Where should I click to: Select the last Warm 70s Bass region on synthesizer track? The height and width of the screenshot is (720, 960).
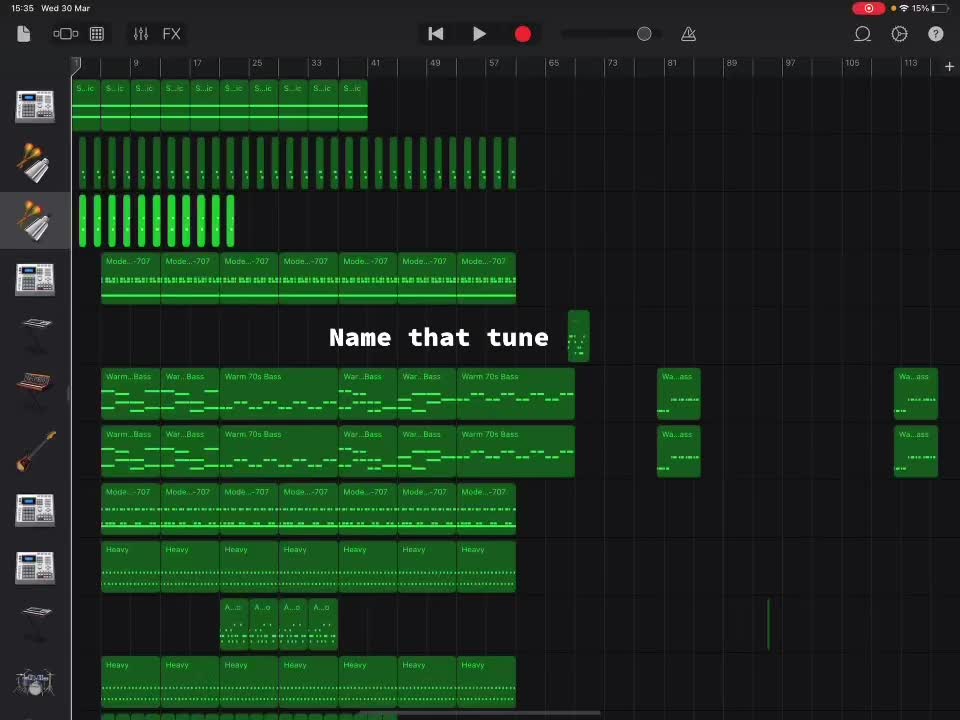tap(915, 394)
